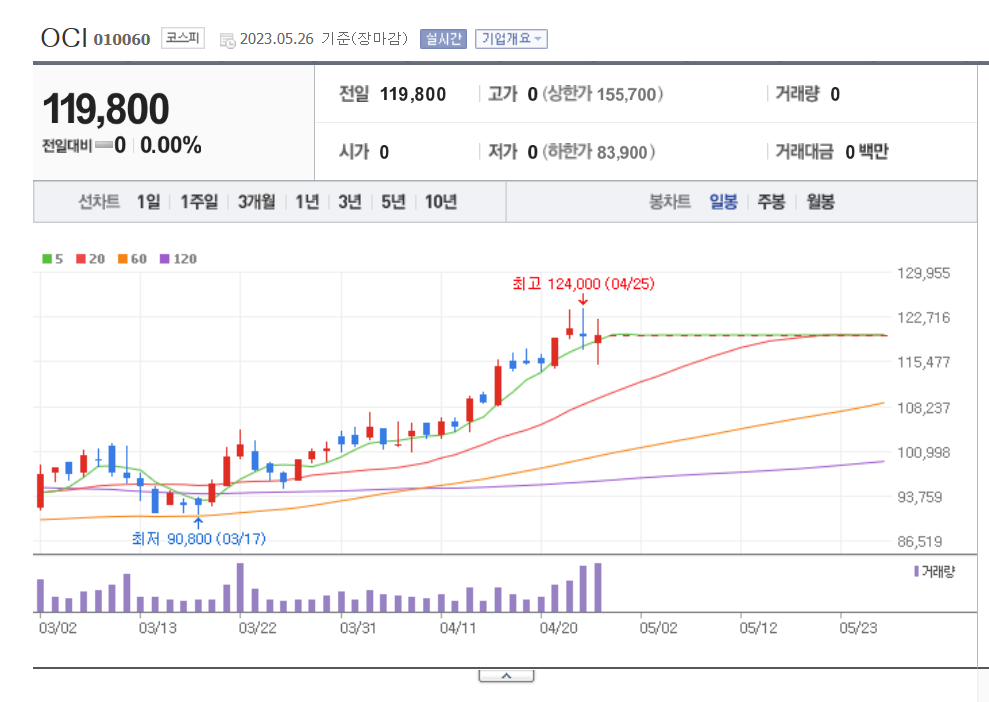Click the 05/23 date axis label
Image resolution: width=989 pixels, height=702 pixels.
[x=858, y=628]
